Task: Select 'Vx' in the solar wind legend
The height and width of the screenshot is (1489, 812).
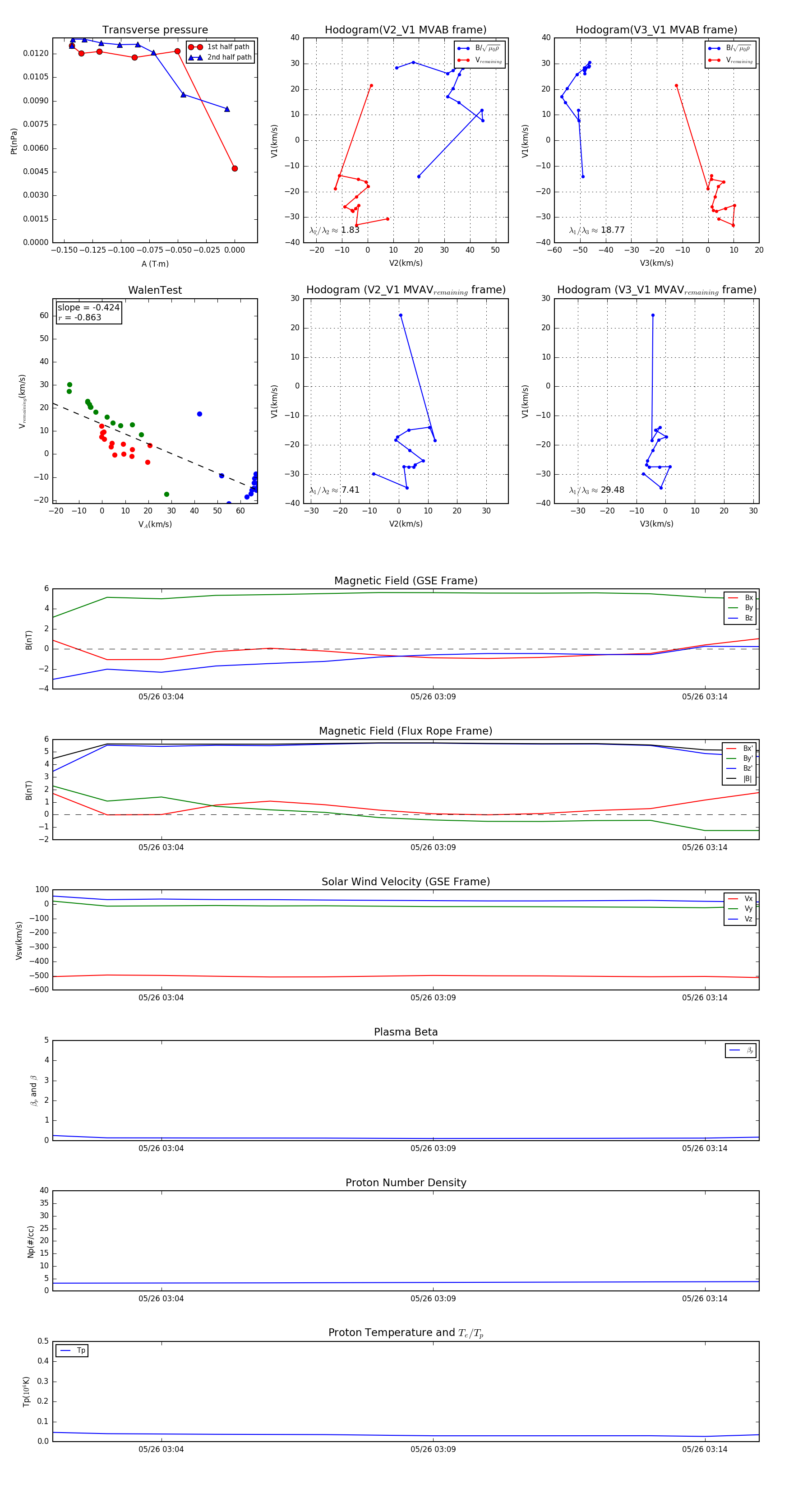Action: [x=741, y=899]
